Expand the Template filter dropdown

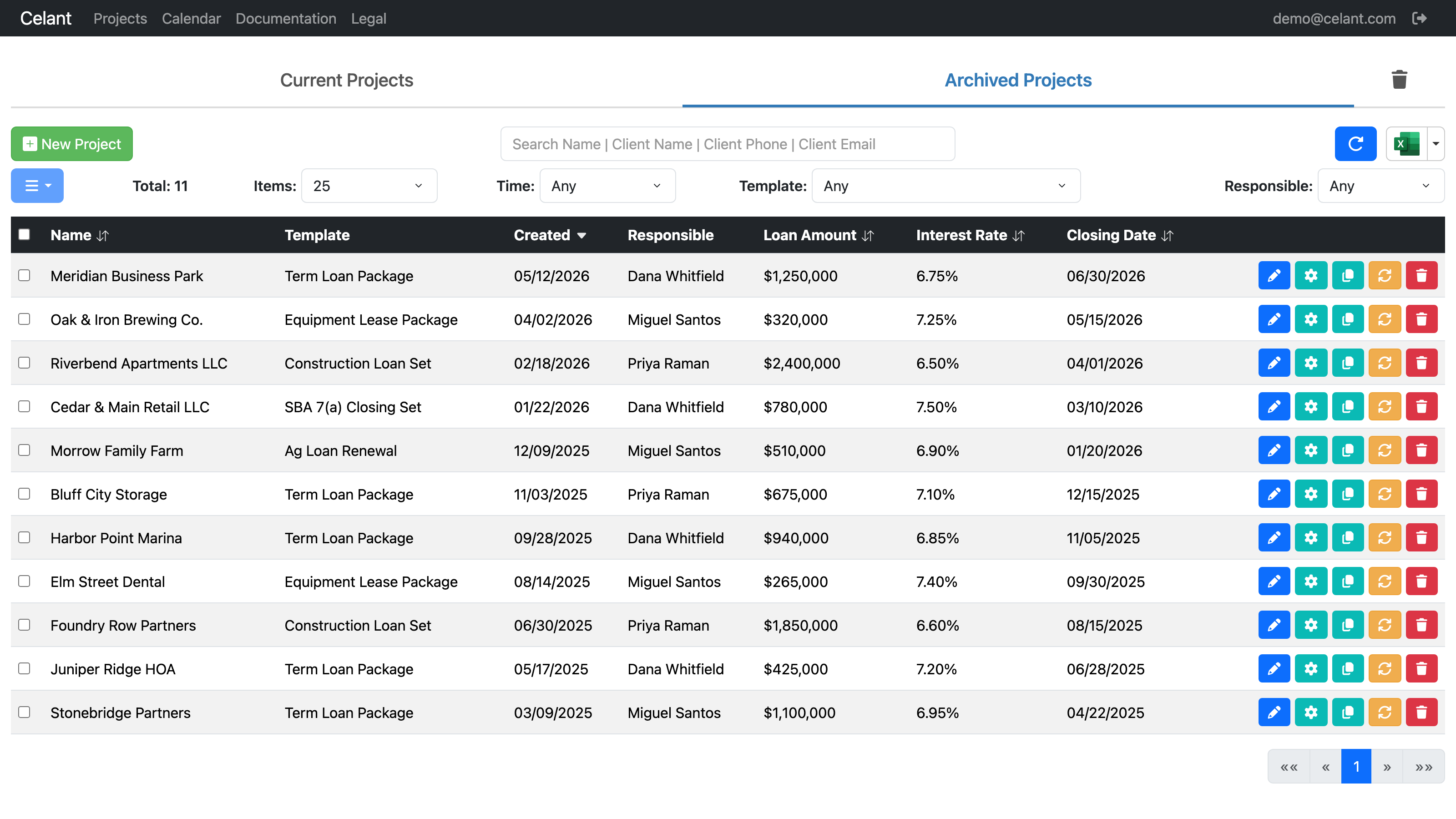point(945,186)
